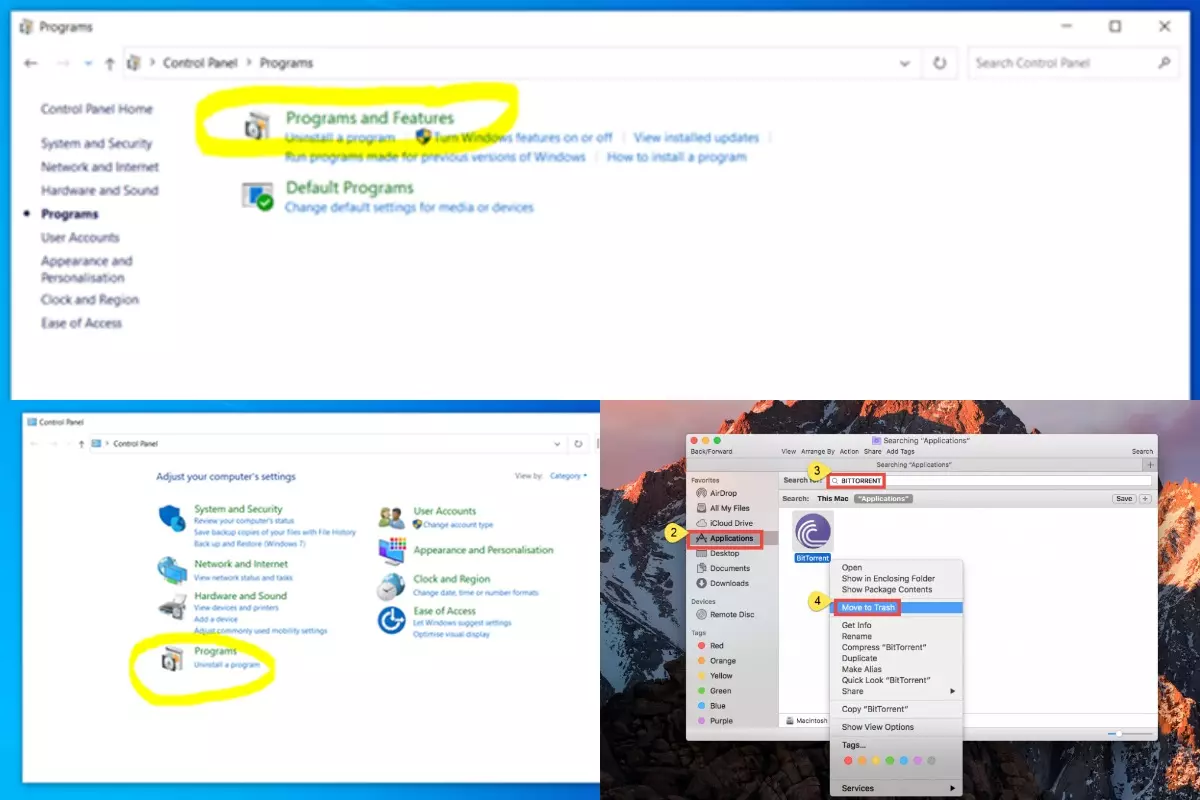The image size is (1200, 800).
Task: Select Ease of Access in Programs window sidebar
Action: click(x=81, y=323)
